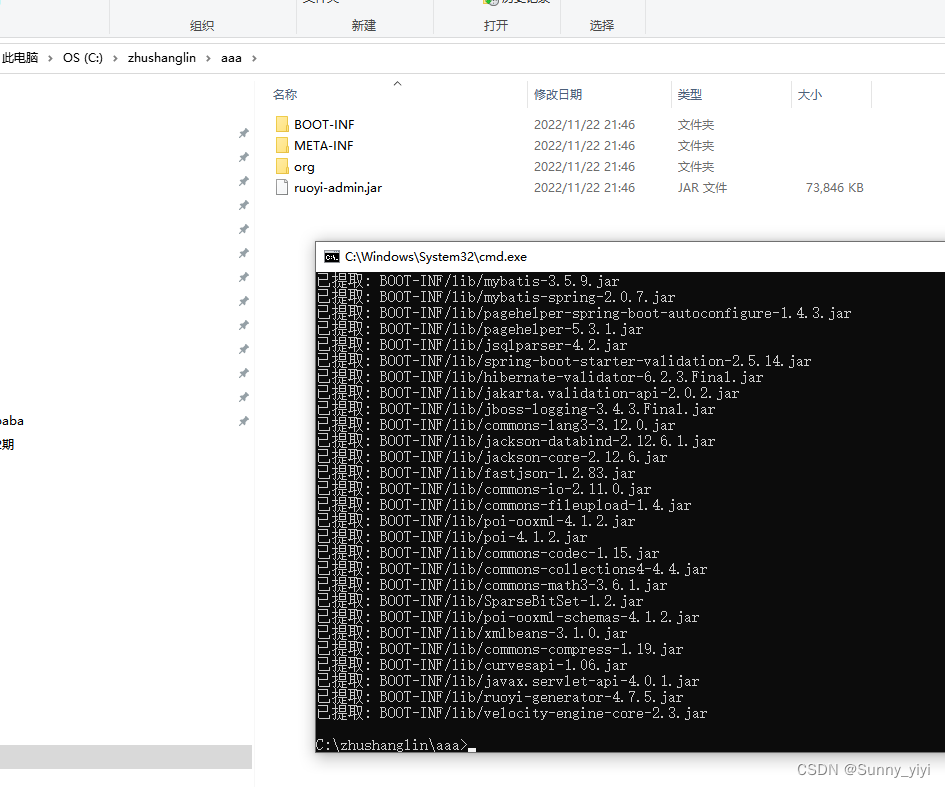
Task: Click the pin icon next to the aba entry
Action: tap(242, 420)
